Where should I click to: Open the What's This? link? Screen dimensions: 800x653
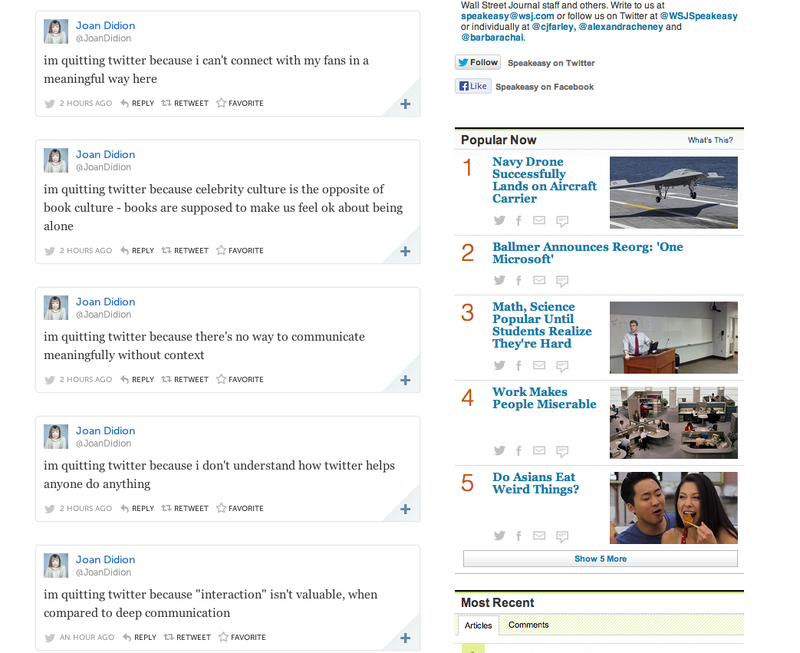point(710,140)
